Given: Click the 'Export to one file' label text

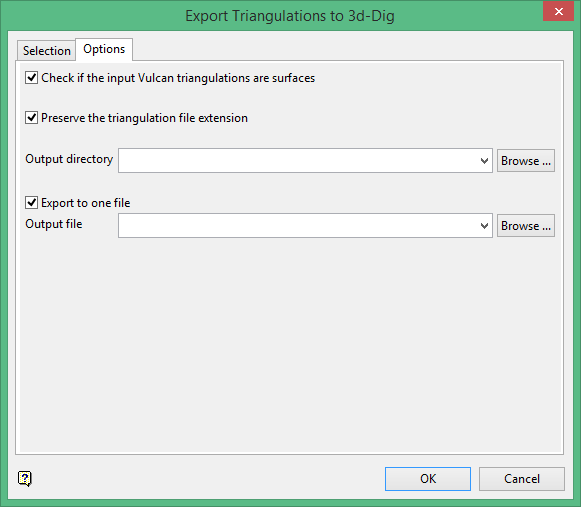Looking at the screenshot, I should 86,203.
